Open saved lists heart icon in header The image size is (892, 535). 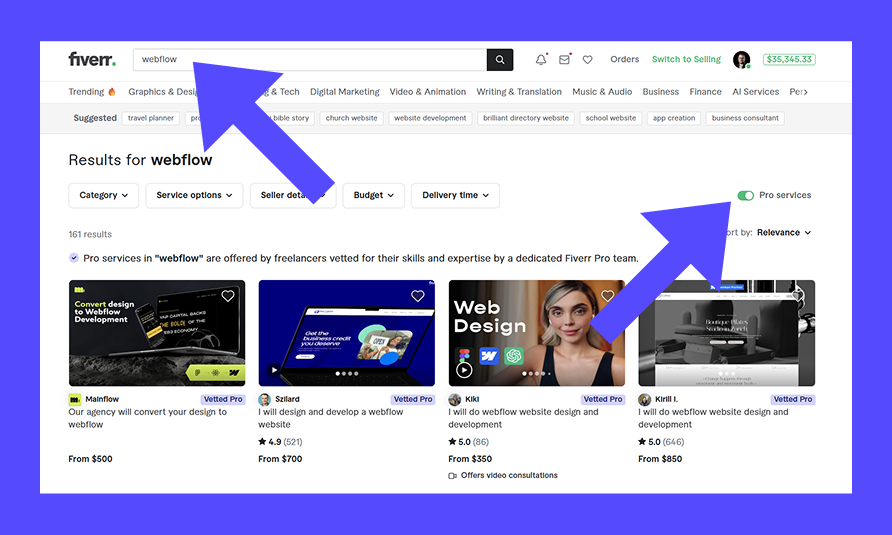coord(588,59)
